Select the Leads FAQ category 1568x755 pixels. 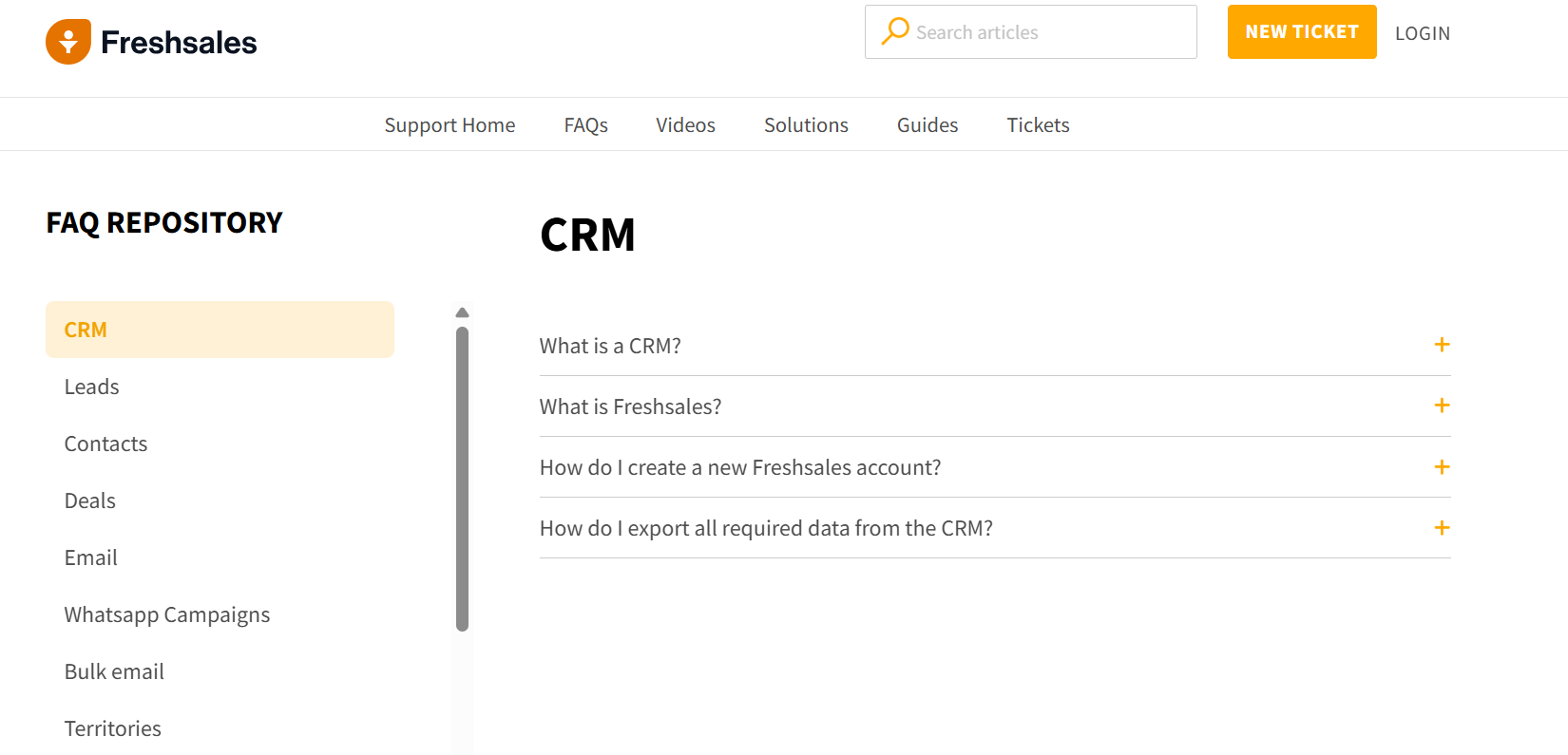coord(91,387)
